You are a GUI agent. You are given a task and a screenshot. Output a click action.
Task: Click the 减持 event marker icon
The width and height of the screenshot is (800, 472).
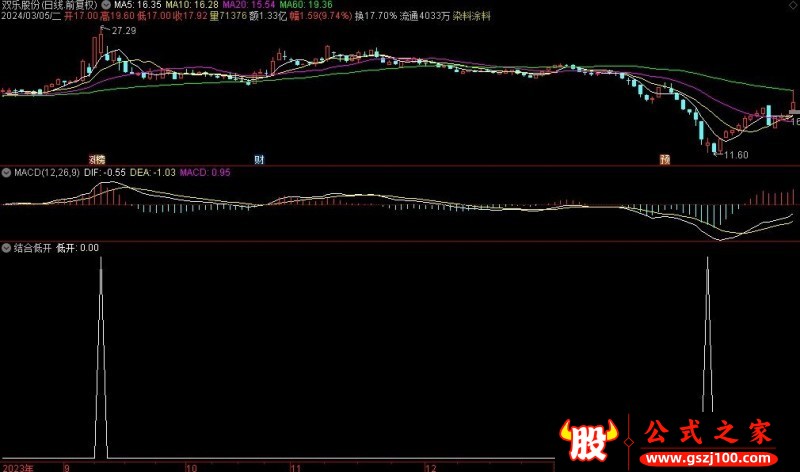(x=97, y=159)
